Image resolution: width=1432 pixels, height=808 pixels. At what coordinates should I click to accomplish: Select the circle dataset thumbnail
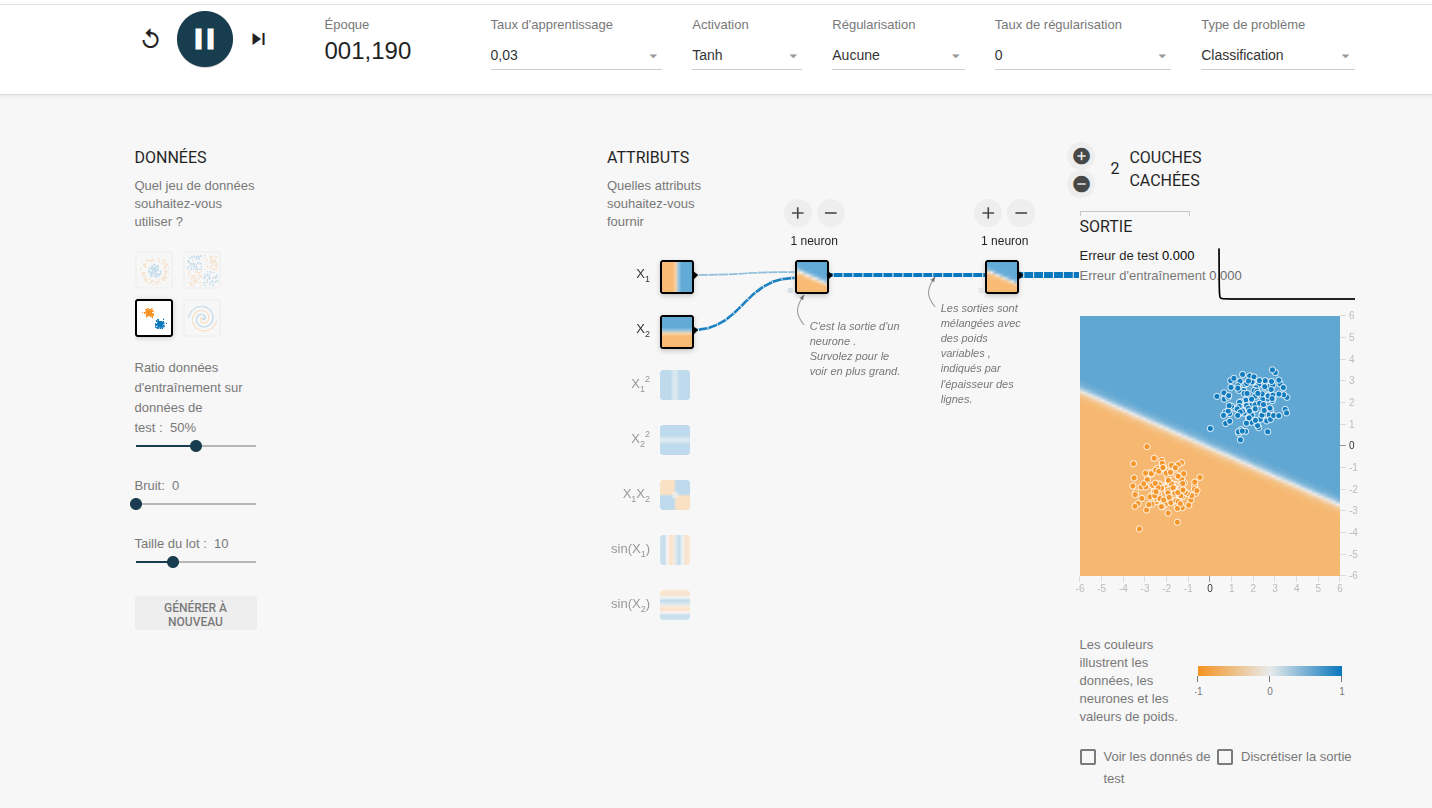[x=154, y=270]
